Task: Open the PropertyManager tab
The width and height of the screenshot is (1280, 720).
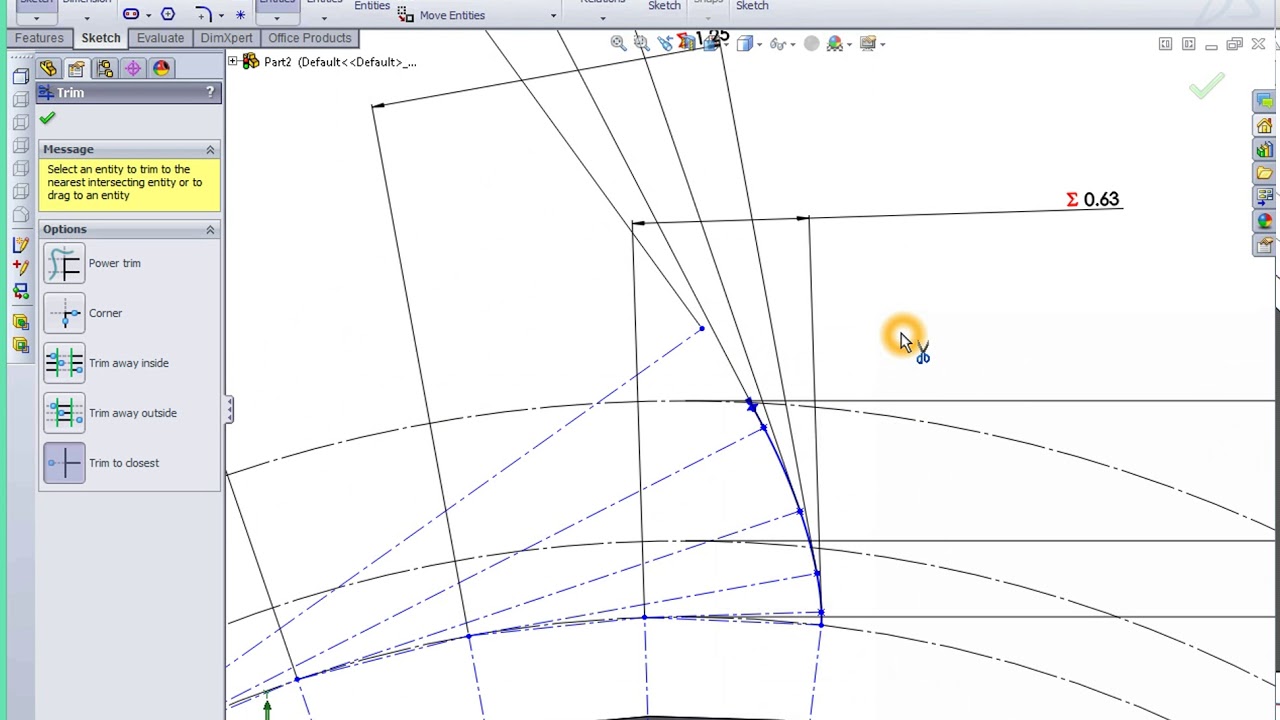Action: point(76,68)
